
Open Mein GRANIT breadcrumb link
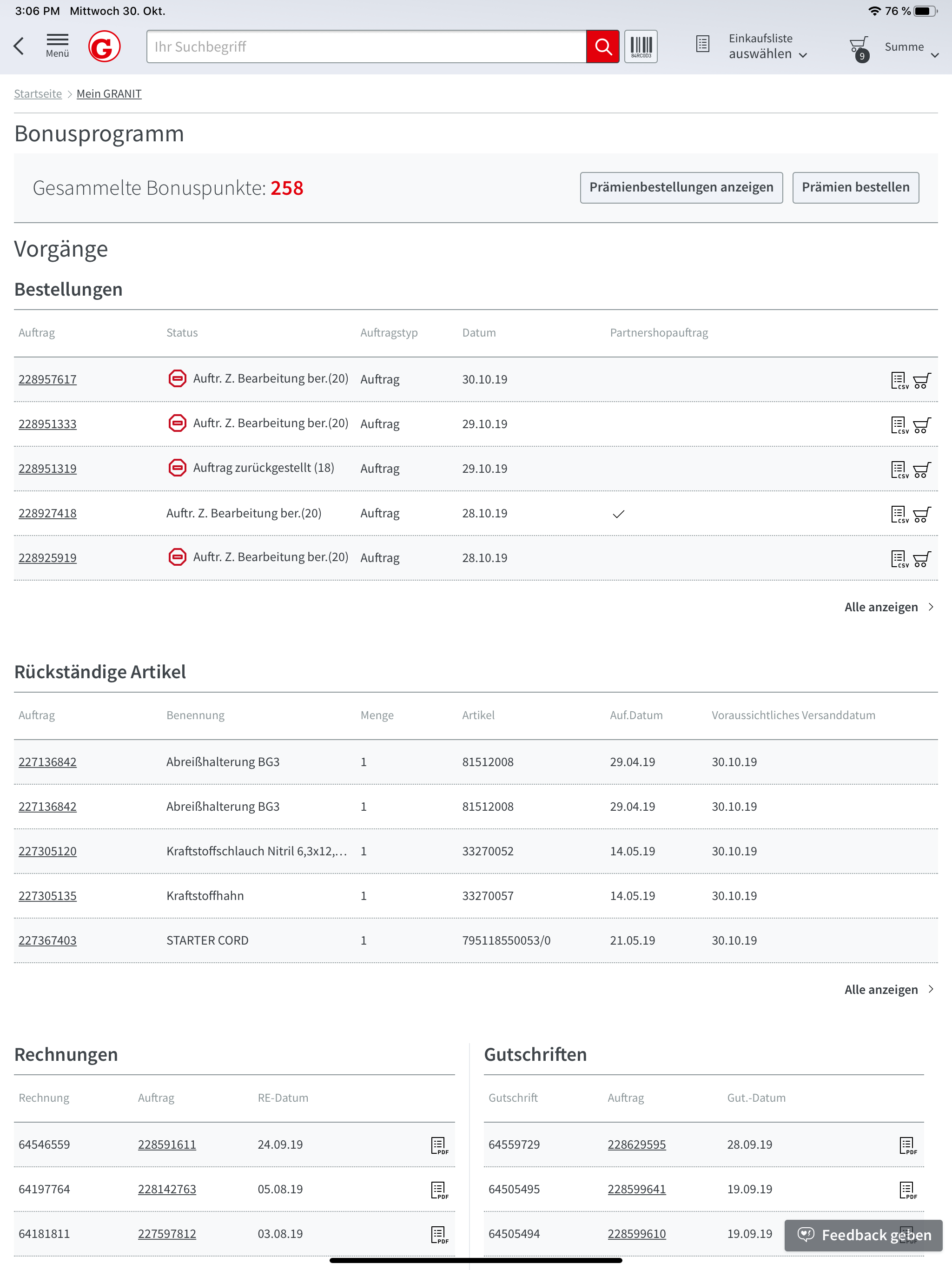(109, 93)
